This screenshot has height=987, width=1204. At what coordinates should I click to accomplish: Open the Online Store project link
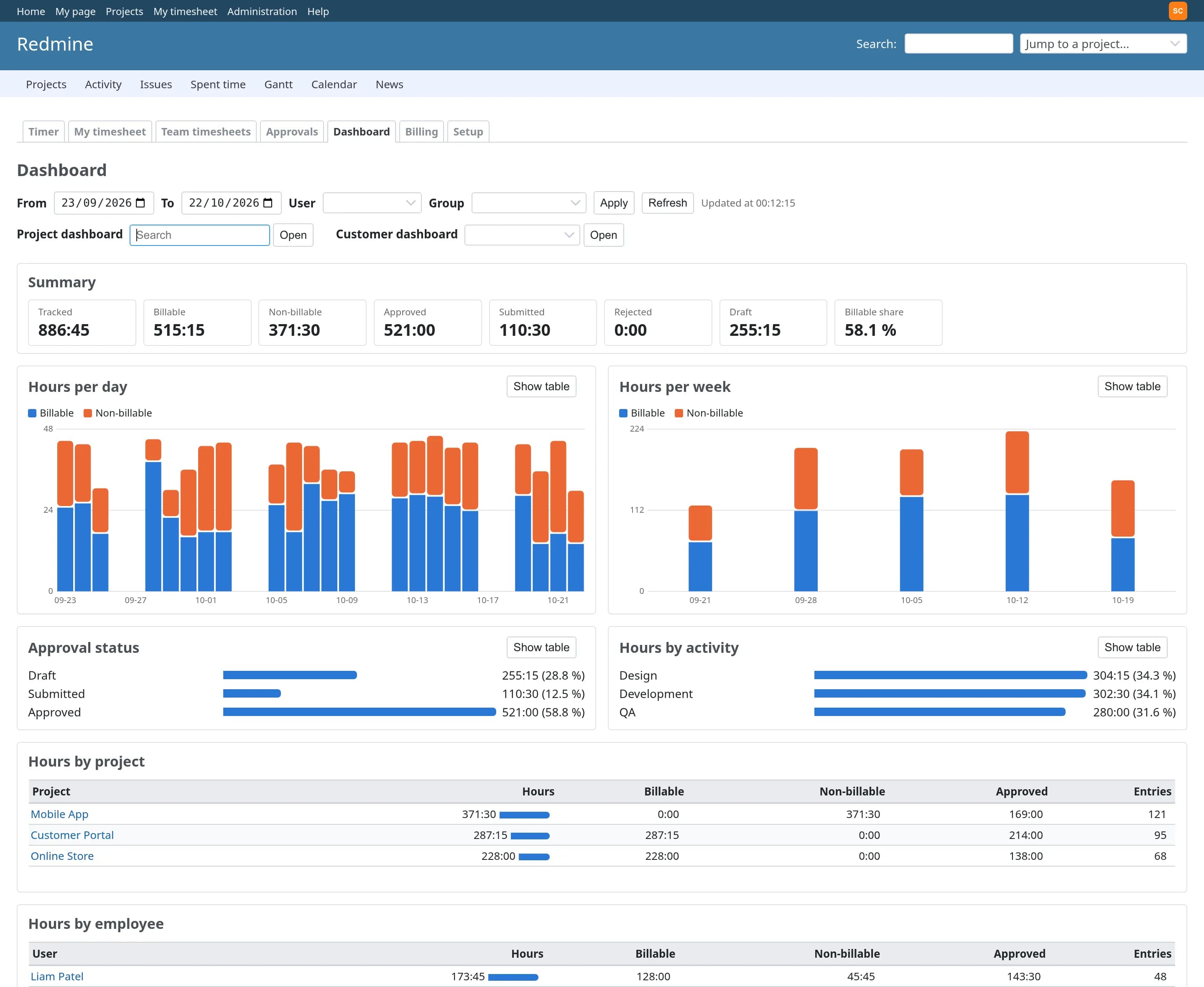click(x=62, y=856)
